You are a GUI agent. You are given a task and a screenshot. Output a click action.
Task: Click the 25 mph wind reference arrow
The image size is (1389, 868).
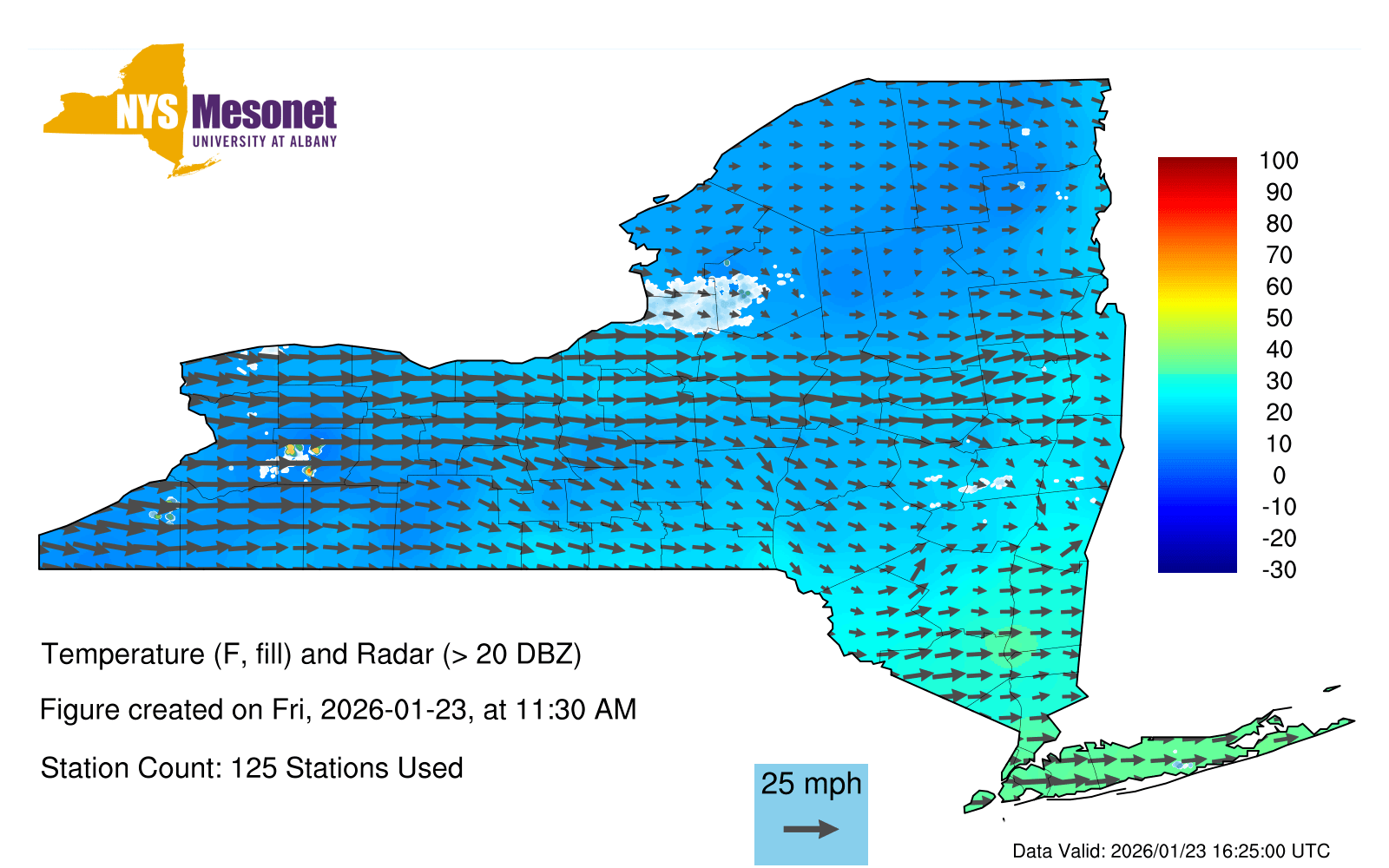811,829
